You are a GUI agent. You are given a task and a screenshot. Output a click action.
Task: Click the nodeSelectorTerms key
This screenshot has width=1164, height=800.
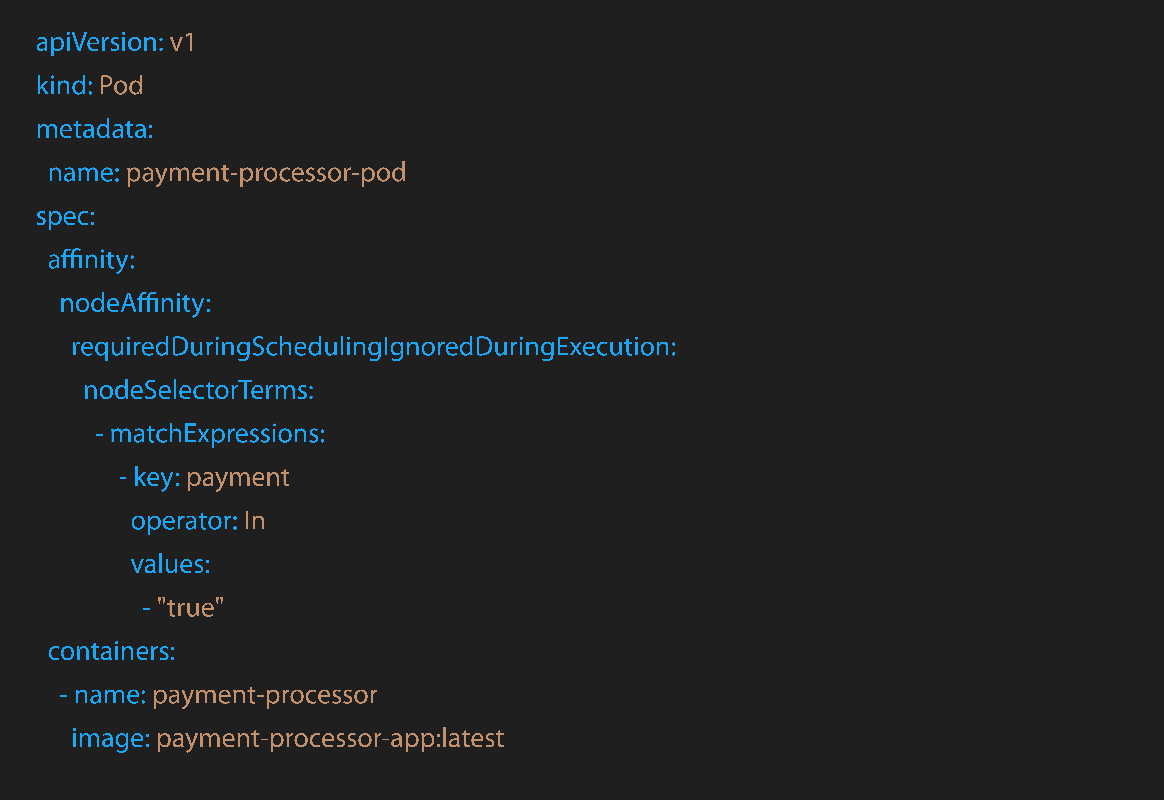(198, 390)
